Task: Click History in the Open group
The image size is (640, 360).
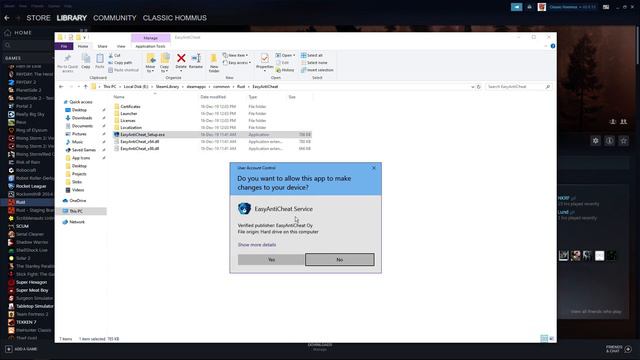Action: (x=285, y=70)
